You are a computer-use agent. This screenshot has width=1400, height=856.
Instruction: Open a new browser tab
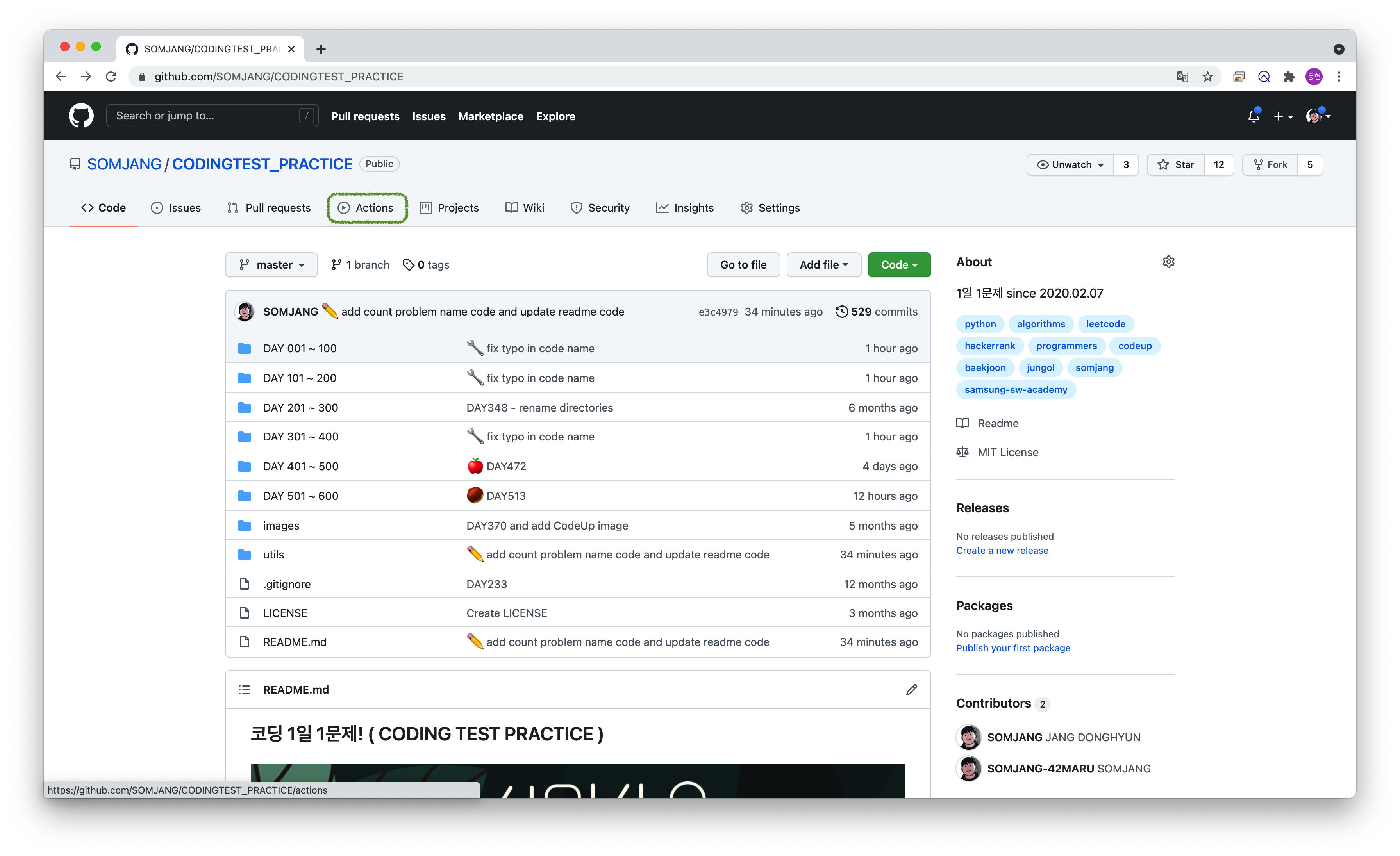pos(321,50)
